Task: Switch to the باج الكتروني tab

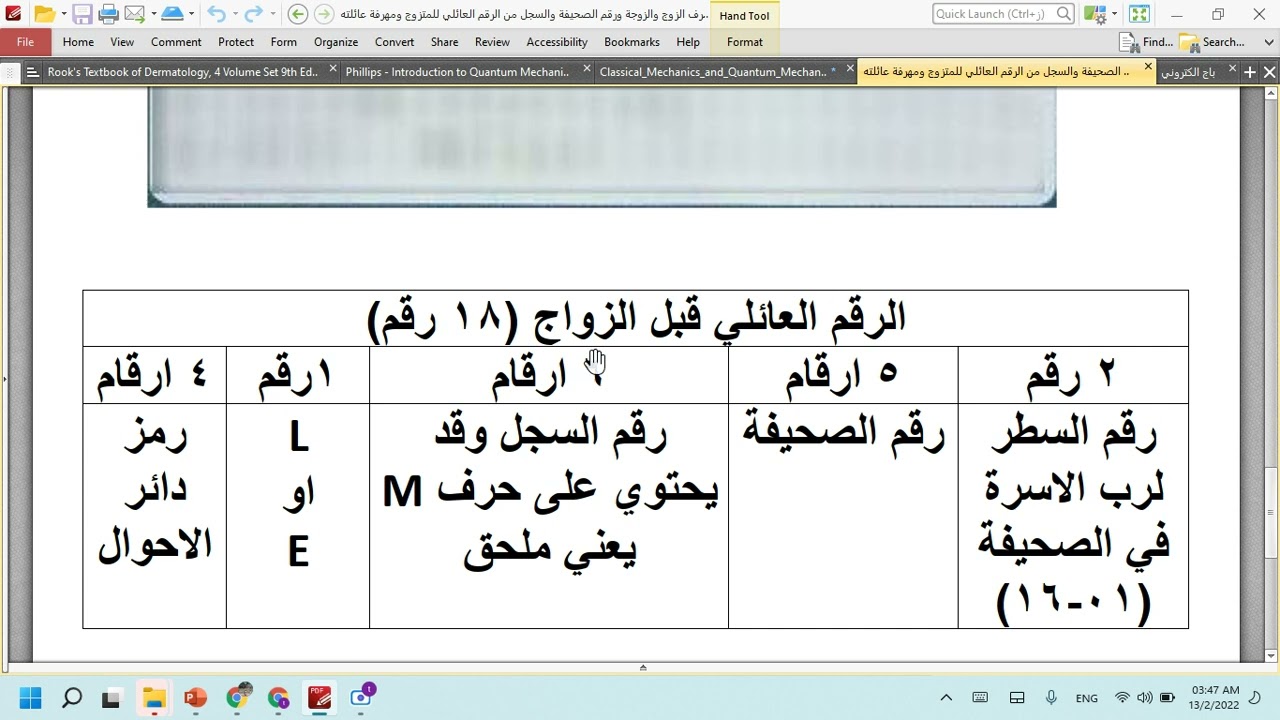Action: coord(1189,72)
